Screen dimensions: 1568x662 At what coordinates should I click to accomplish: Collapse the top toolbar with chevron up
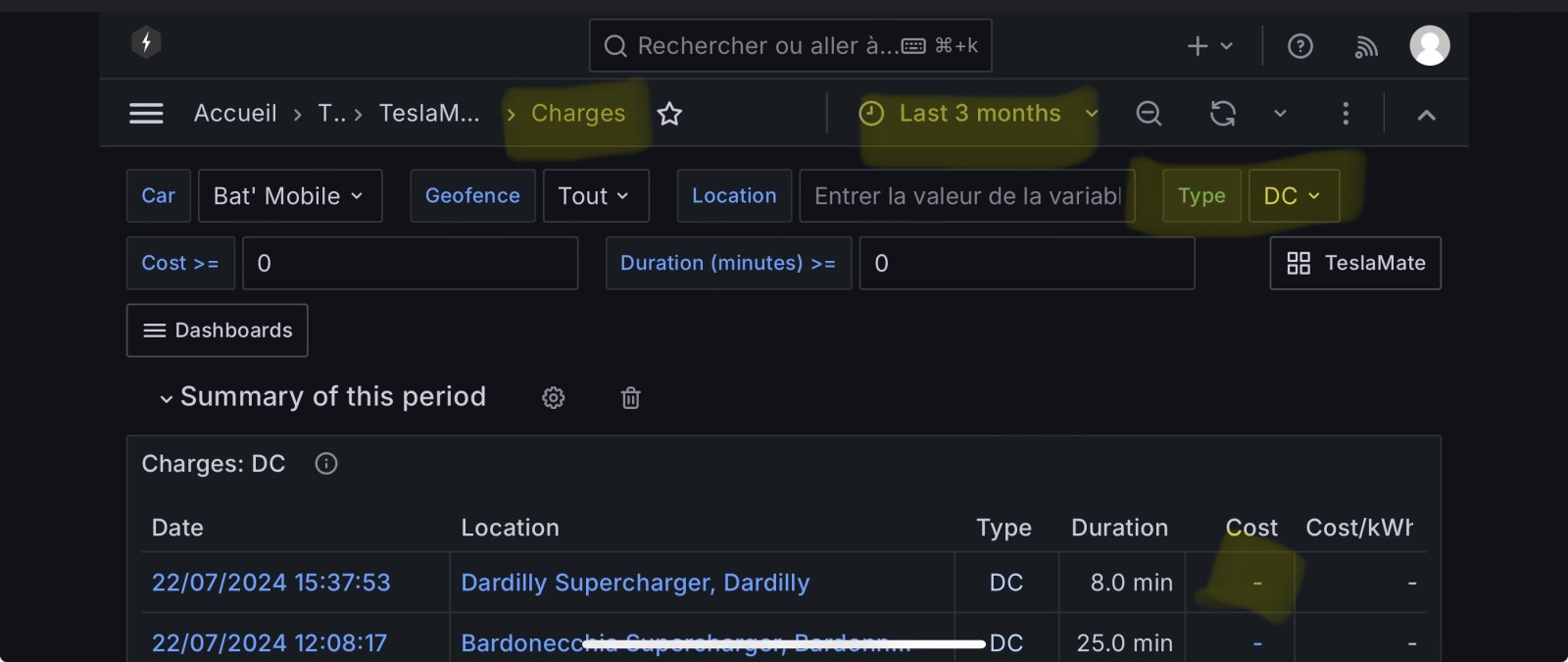pos(1426,115)
